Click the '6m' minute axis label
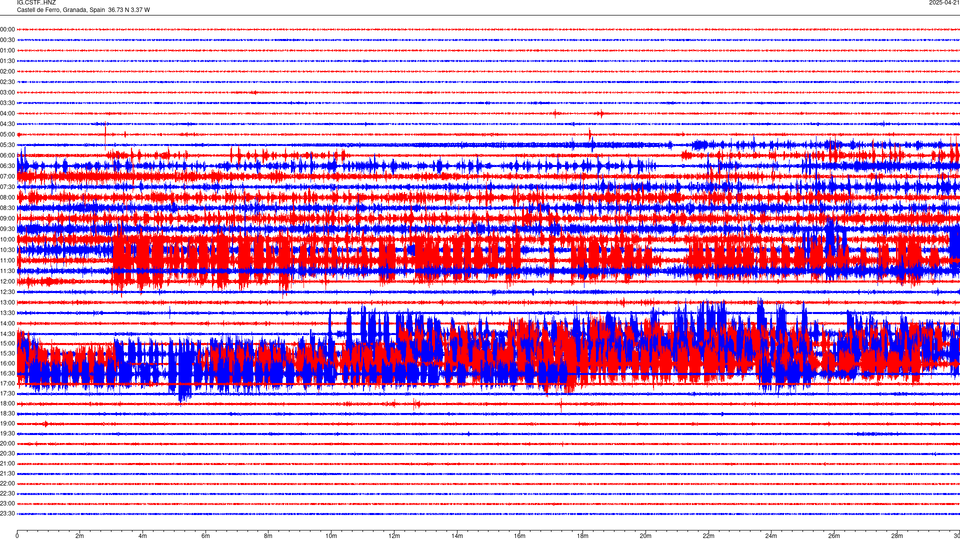The height and width of the screenshot is (540, 960). (x=206, y=536)
